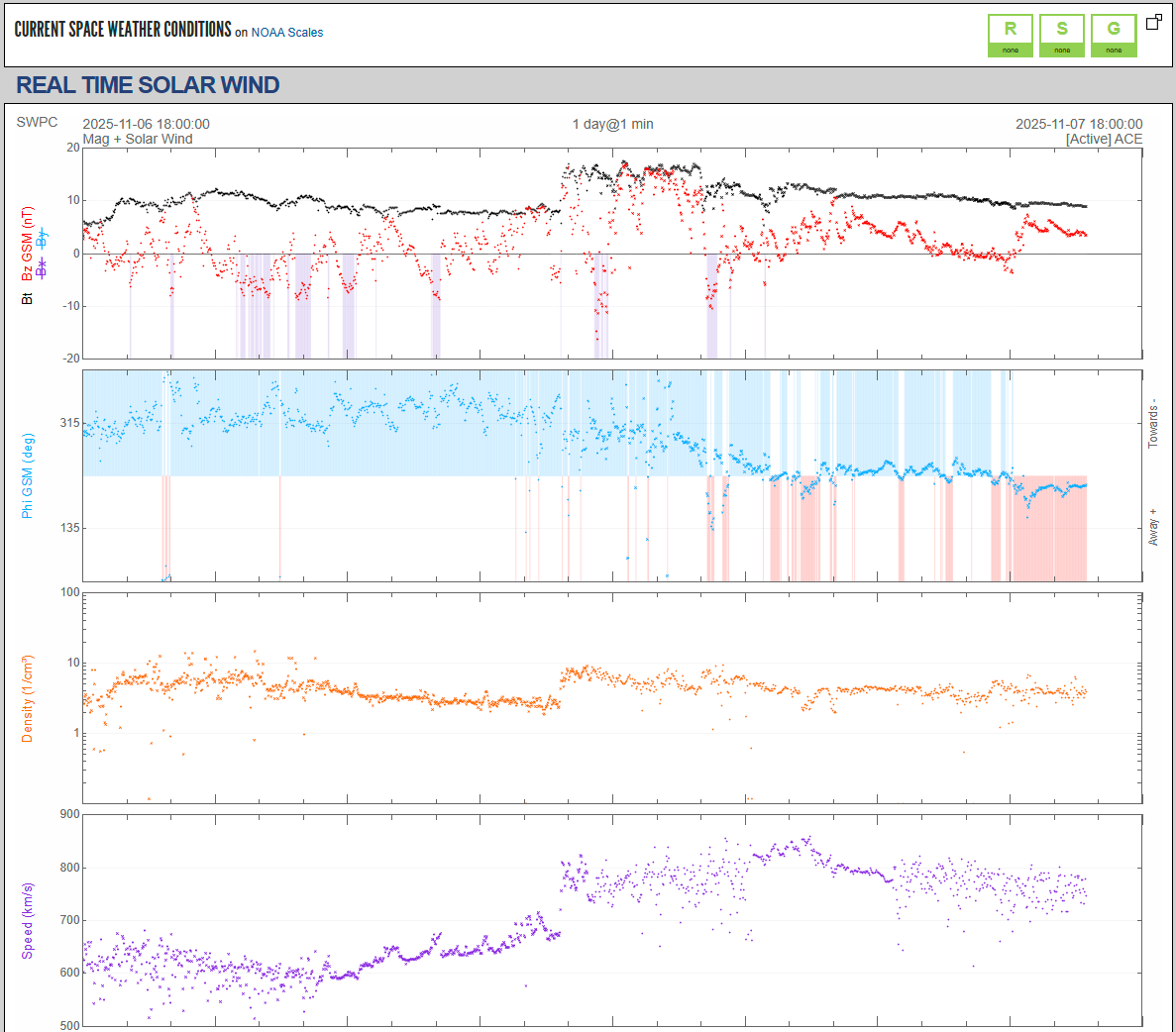Screen dimensions: 1176x1032
Task: Click the 'Towards -' sector label
Action: pyautogui.click(x=1152, y=424)
